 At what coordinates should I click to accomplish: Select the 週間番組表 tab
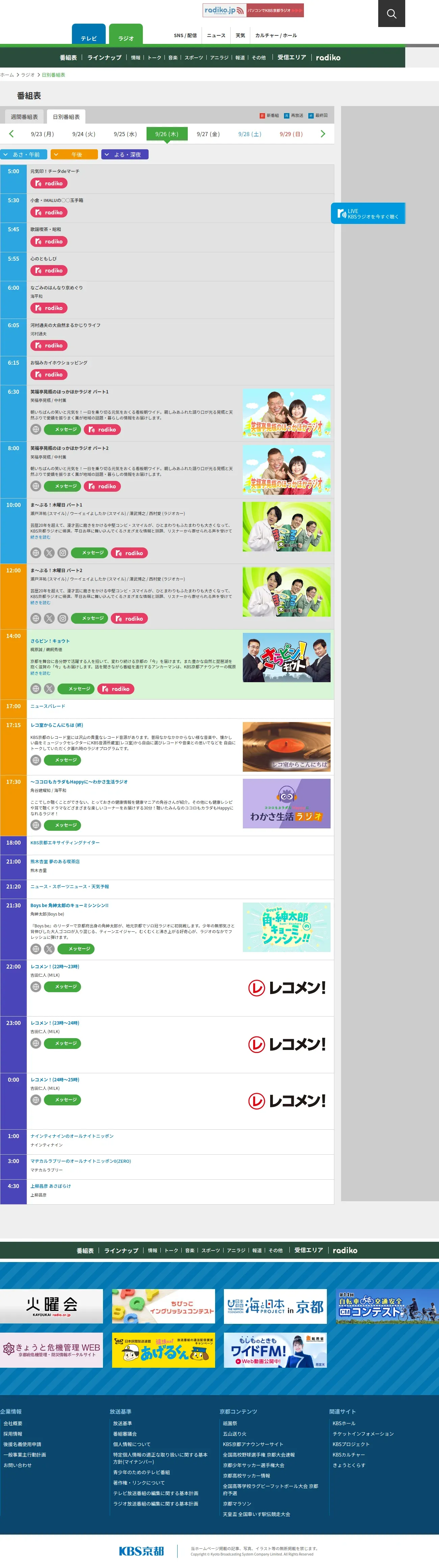[24, 117]
